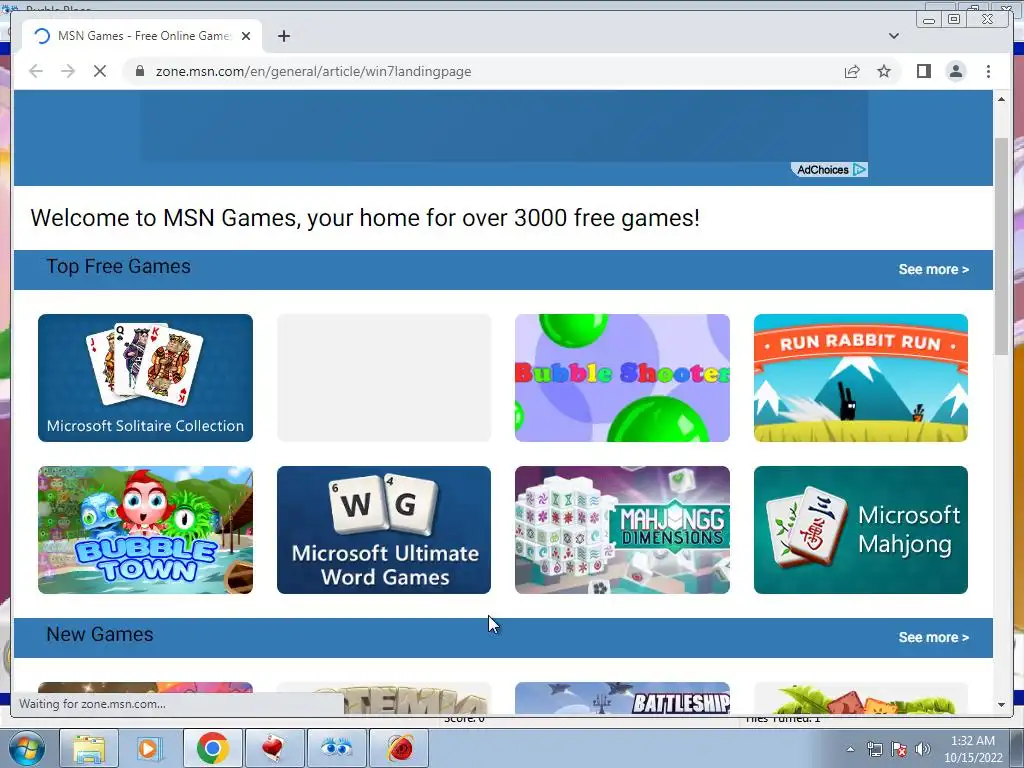Open Windows Explorer from taskbar

pos(88,748)
